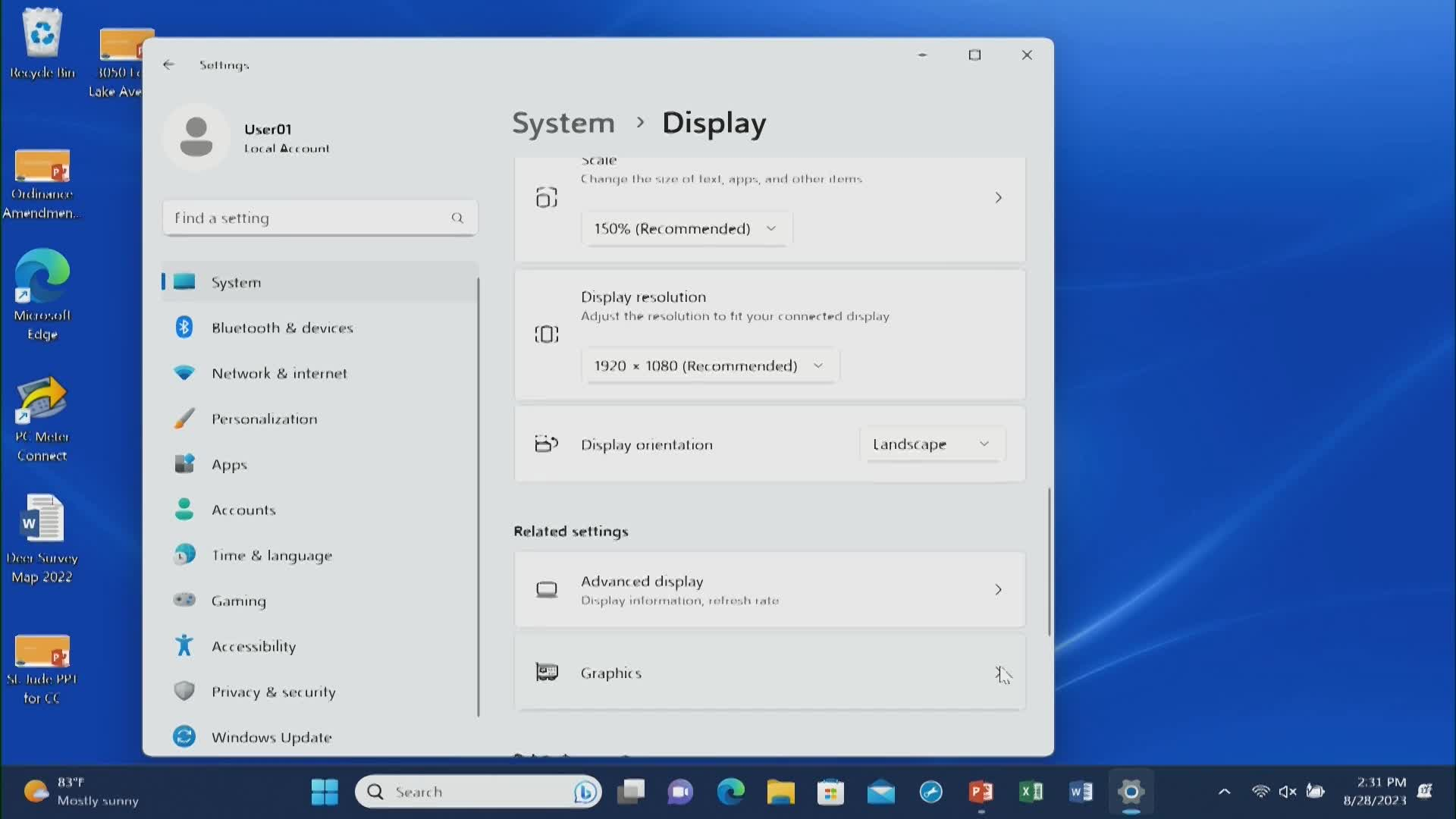
Task: Click the back arrow in Settings
Action: (x=168, y=64)
